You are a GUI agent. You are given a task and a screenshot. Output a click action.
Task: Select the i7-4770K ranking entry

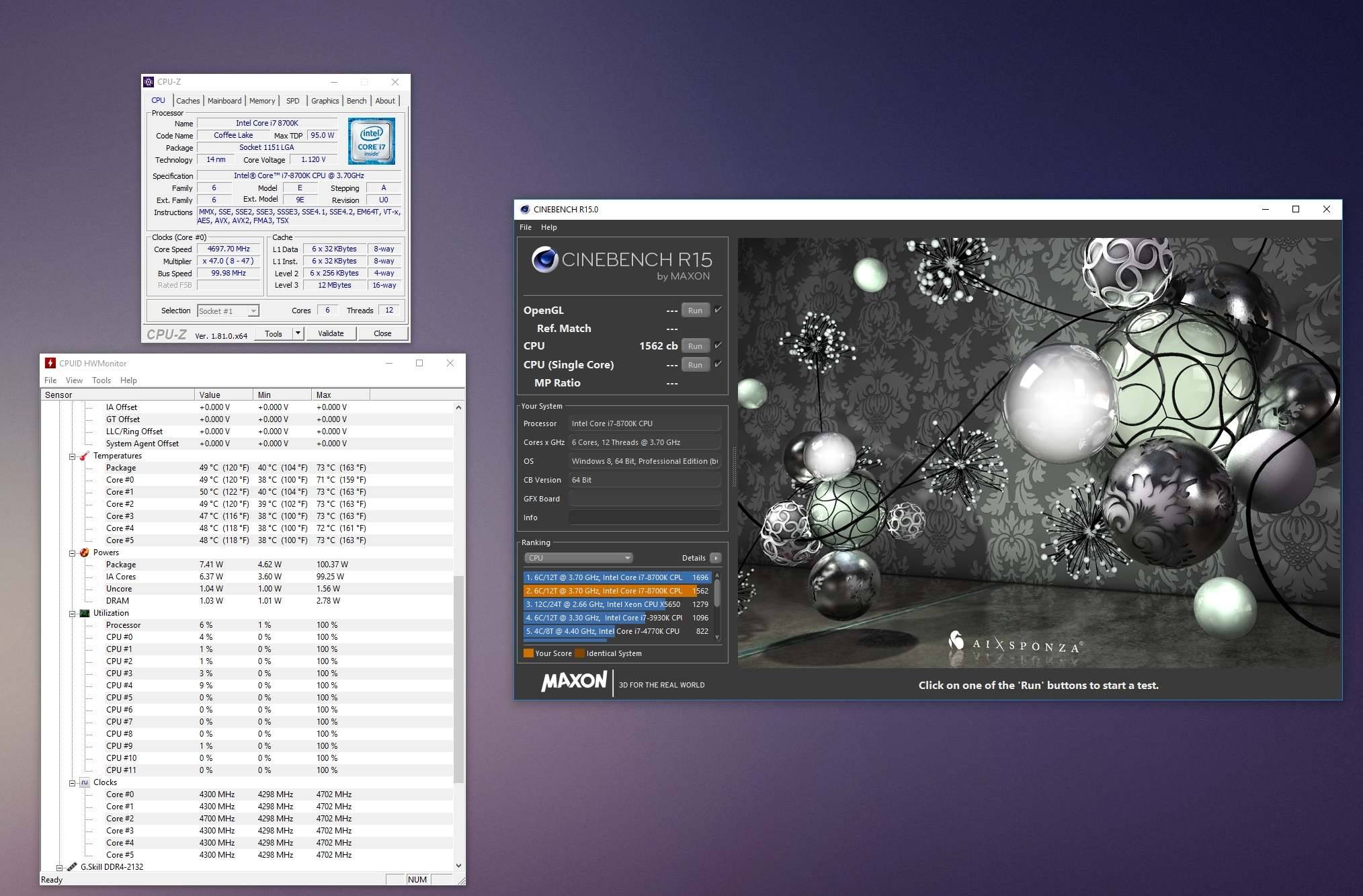coord(617,631)
